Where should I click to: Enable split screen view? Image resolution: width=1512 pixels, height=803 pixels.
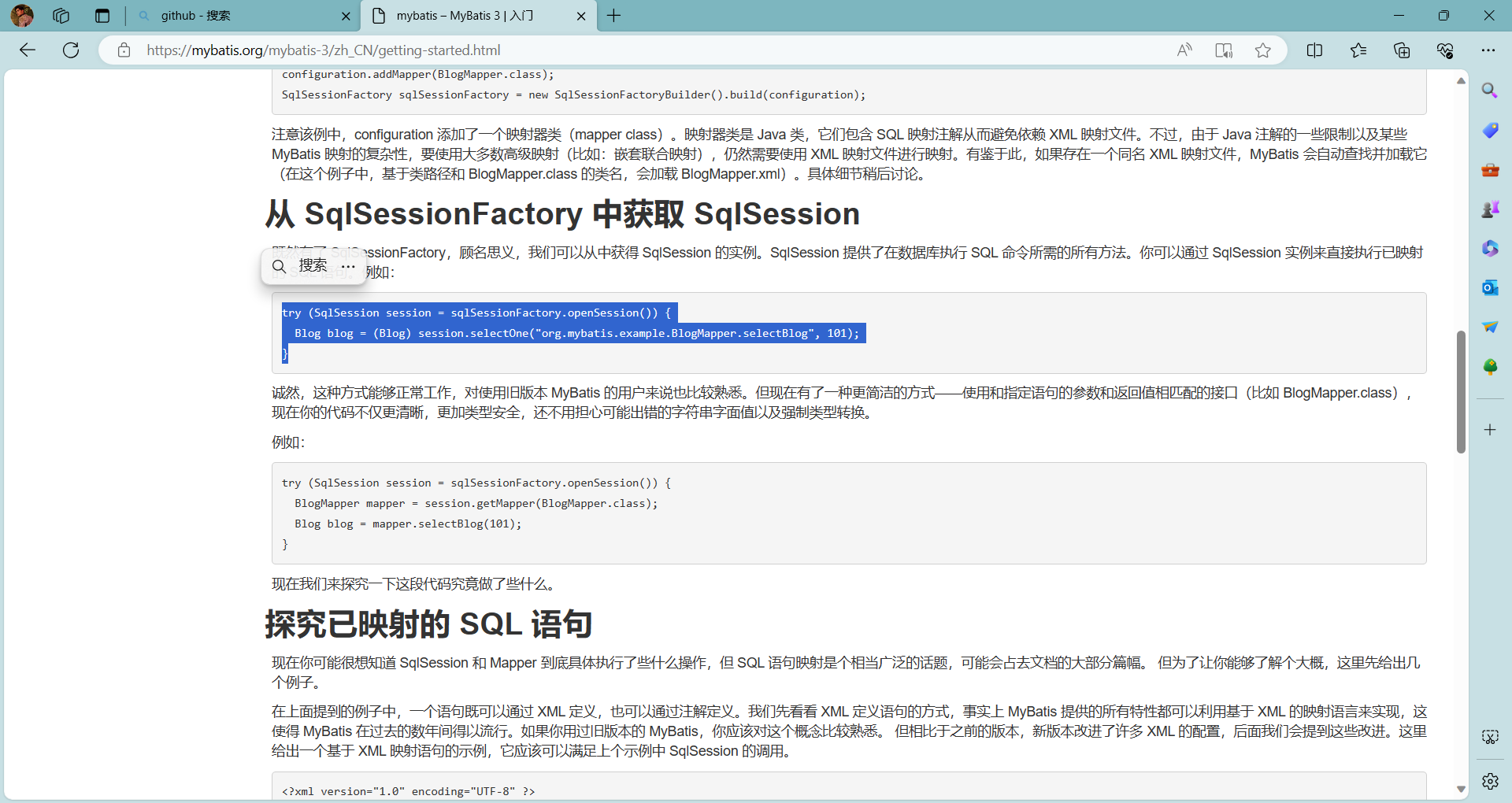[x=1314, y=50]
